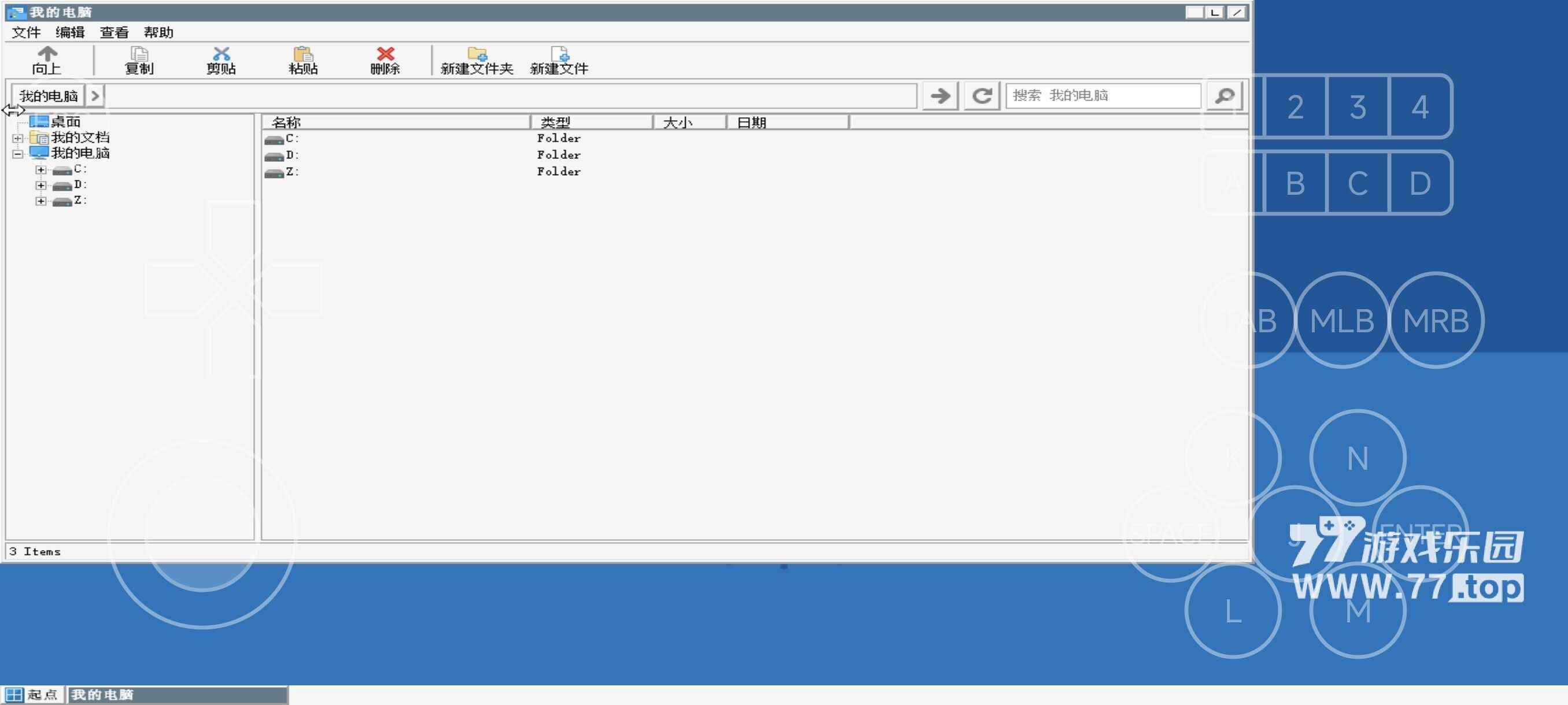Sort by the 类型 column header
1568x705 pixels.
point(591,123)
